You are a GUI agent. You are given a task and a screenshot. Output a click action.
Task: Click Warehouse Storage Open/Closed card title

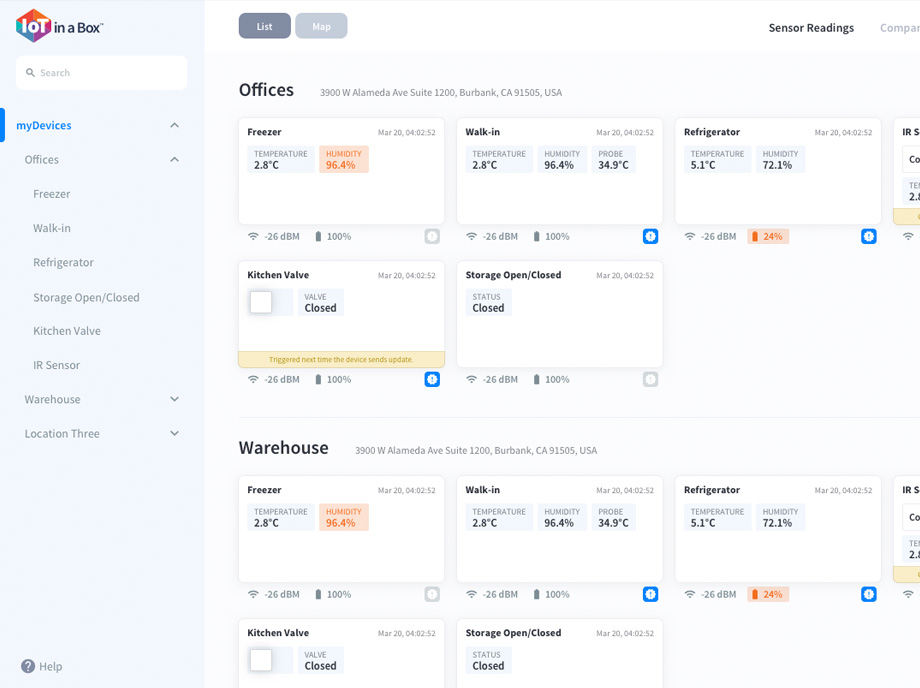(x=513, y=633)
